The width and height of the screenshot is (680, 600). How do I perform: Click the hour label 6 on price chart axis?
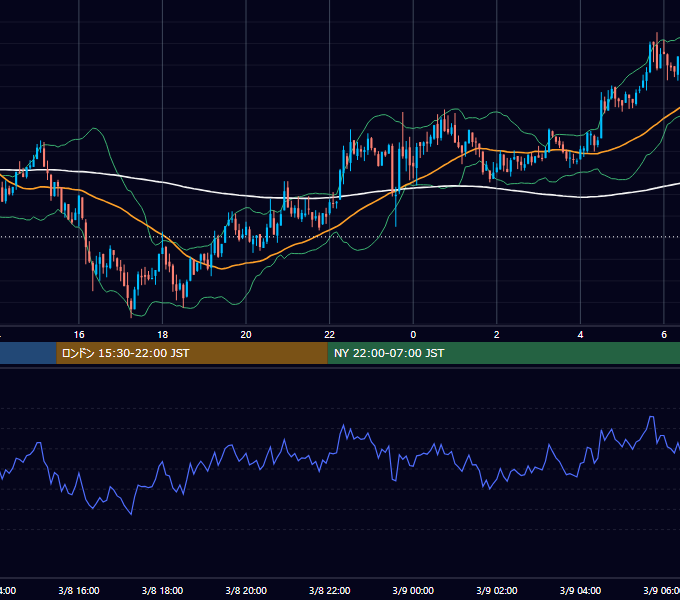(664, 335)
